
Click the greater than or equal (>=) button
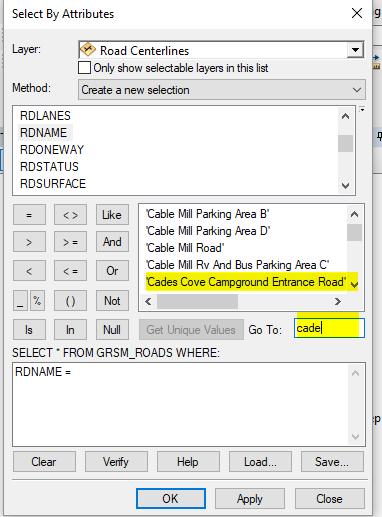pos(70,242)
